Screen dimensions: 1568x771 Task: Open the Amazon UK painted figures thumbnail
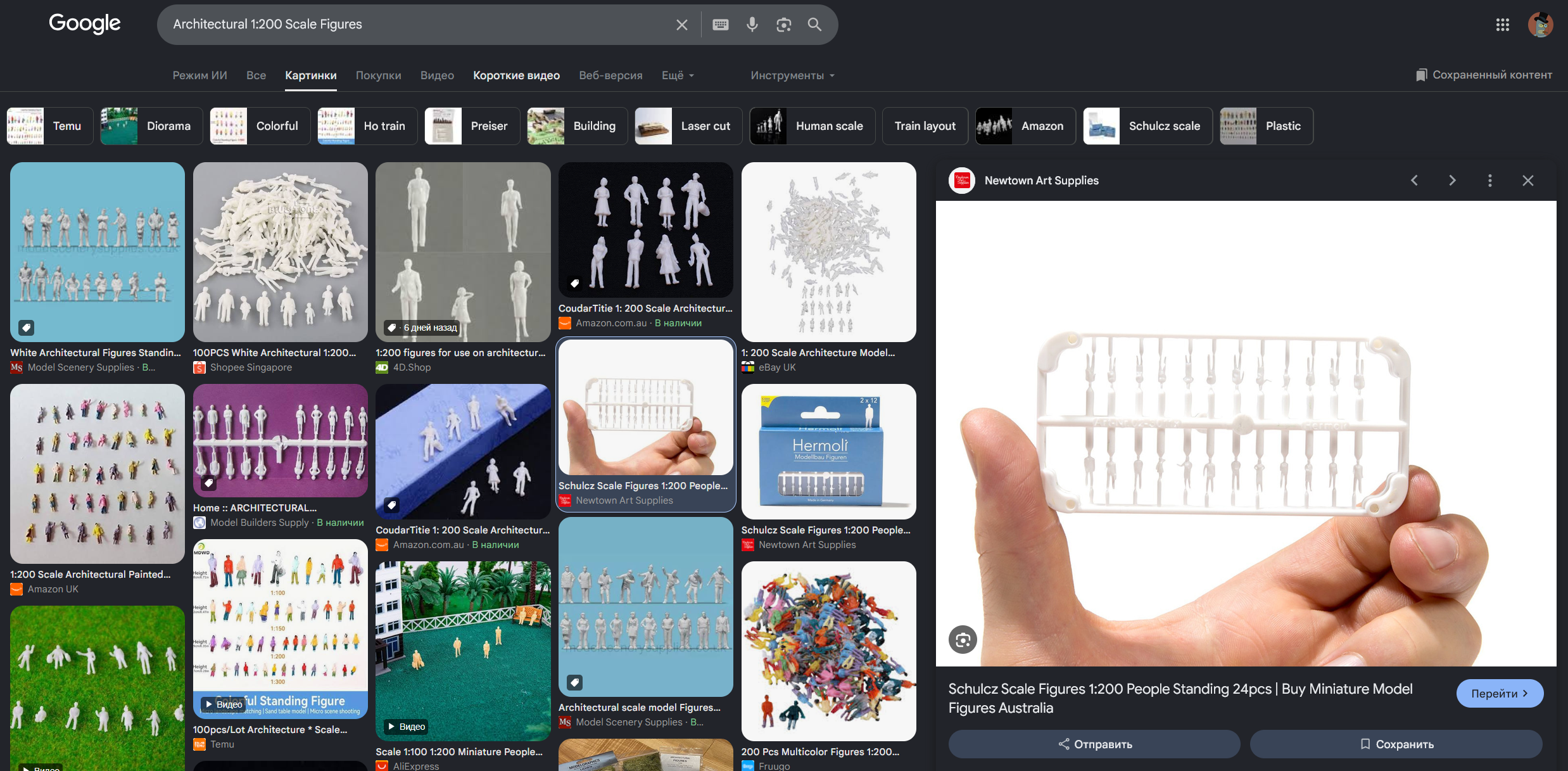(x=98, y=474)
